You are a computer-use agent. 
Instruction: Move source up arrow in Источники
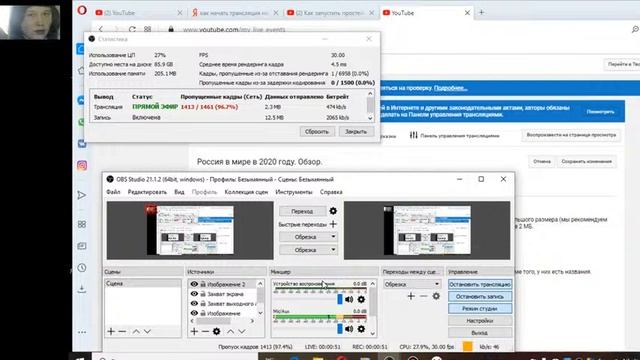(231, 331)
